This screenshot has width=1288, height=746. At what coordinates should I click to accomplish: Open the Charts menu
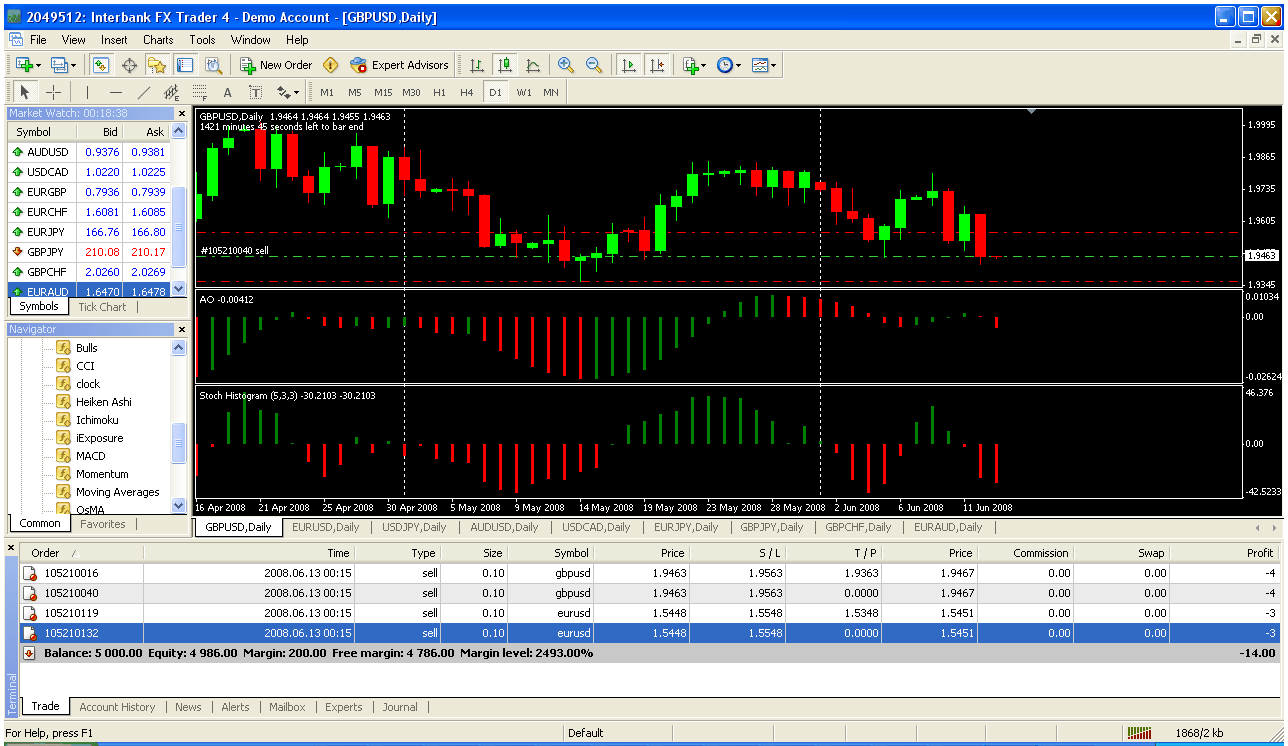click(158, 40)
